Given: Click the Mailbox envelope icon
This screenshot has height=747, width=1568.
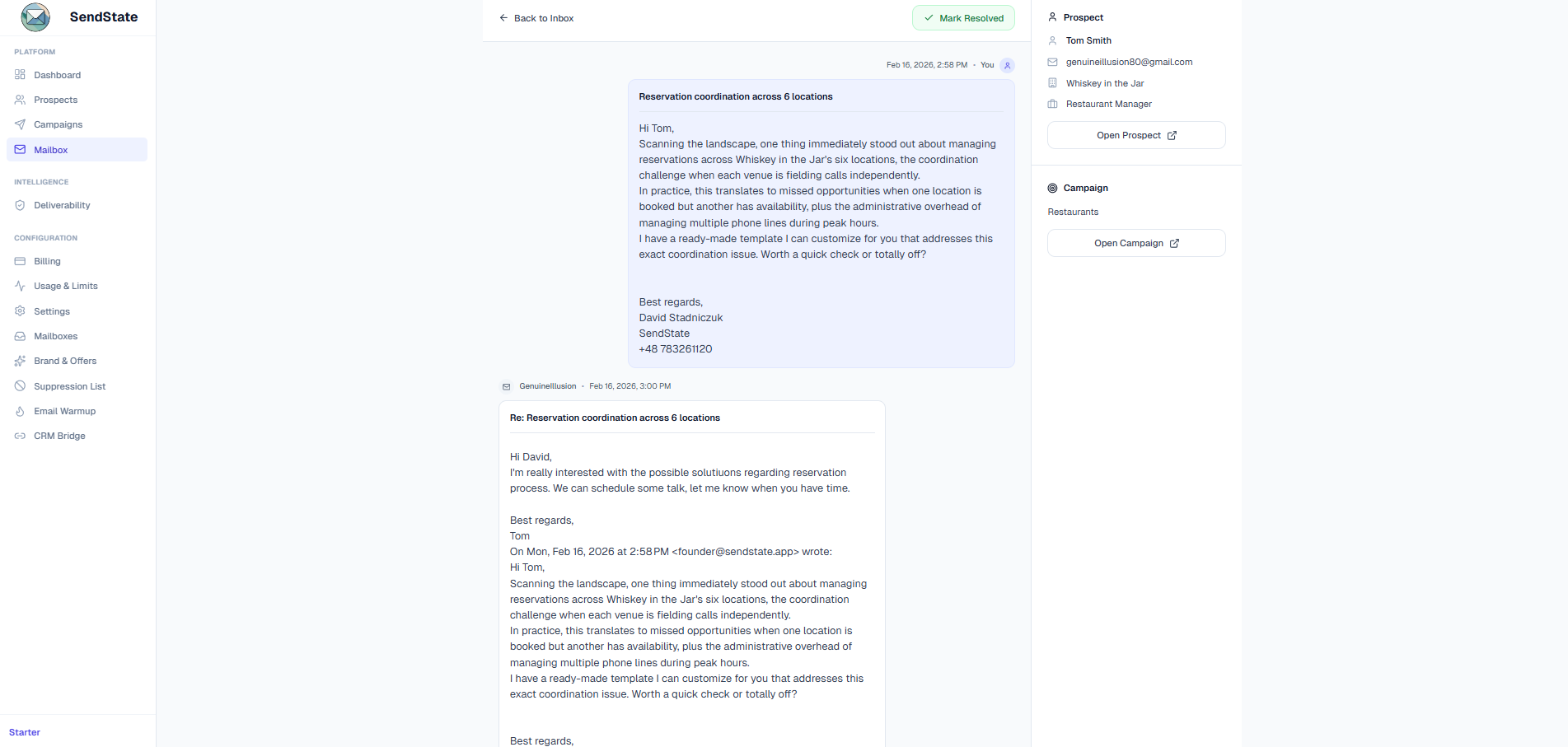Looking at the screenshot, I should click(x=20, y=149).
